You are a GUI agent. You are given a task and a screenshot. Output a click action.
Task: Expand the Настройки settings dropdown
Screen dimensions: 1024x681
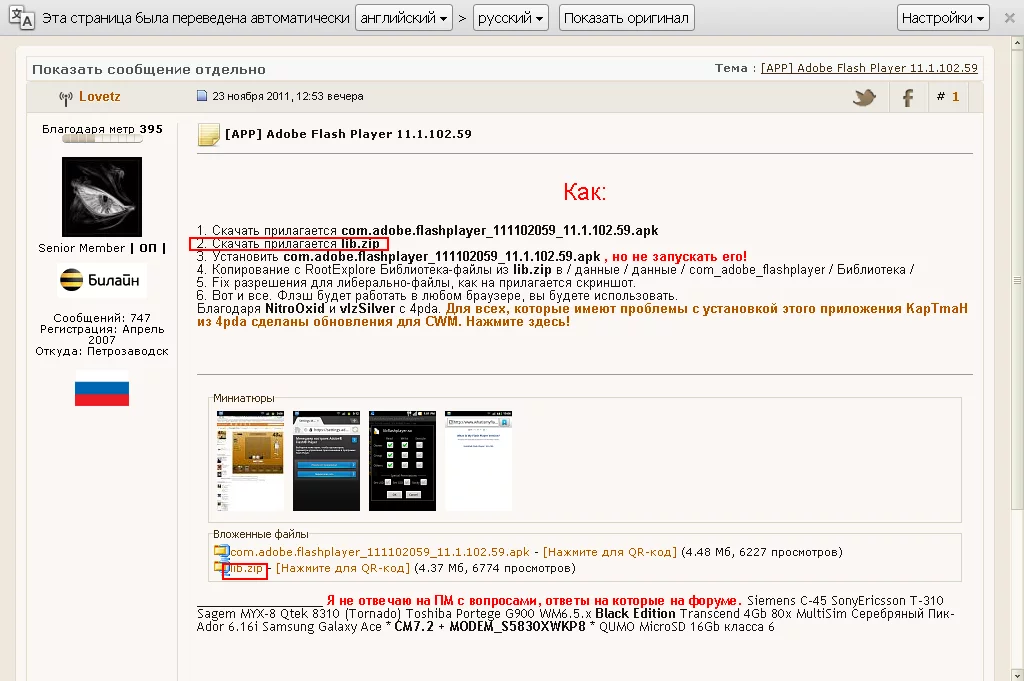point(943,18)
